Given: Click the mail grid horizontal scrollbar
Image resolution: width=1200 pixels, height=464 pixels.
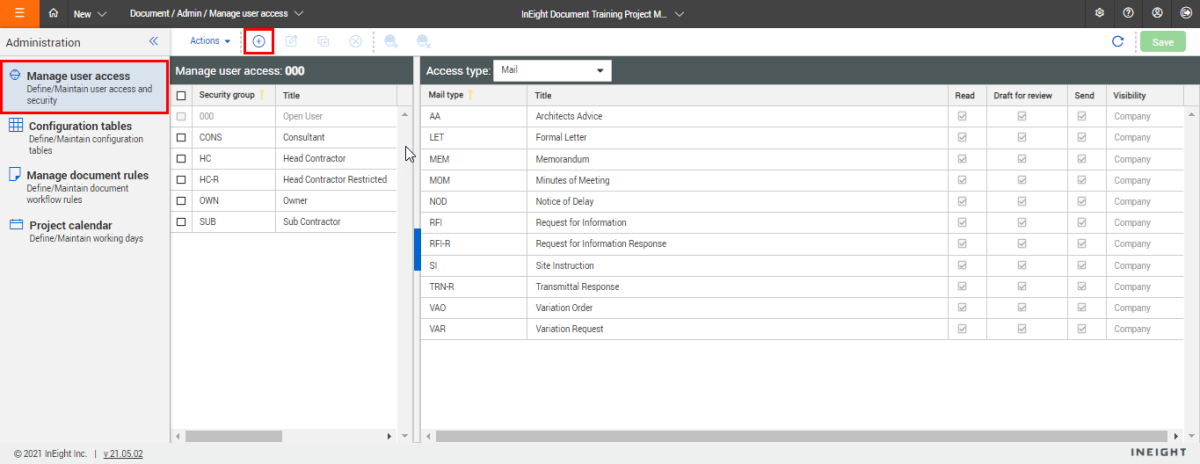Looking at the screenshot, I should click(800, 436).
